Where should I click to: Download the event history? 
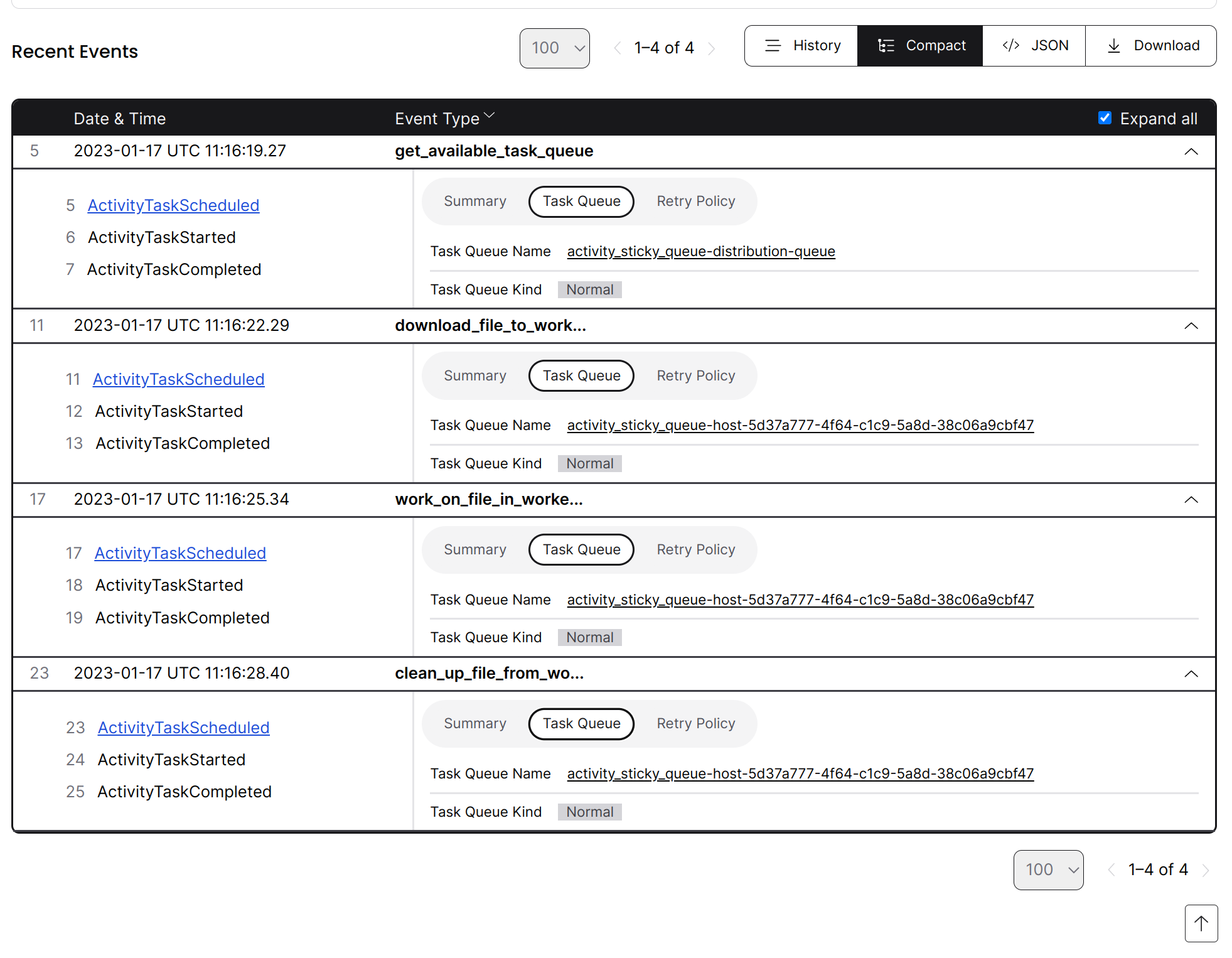tap(1151, 46)
